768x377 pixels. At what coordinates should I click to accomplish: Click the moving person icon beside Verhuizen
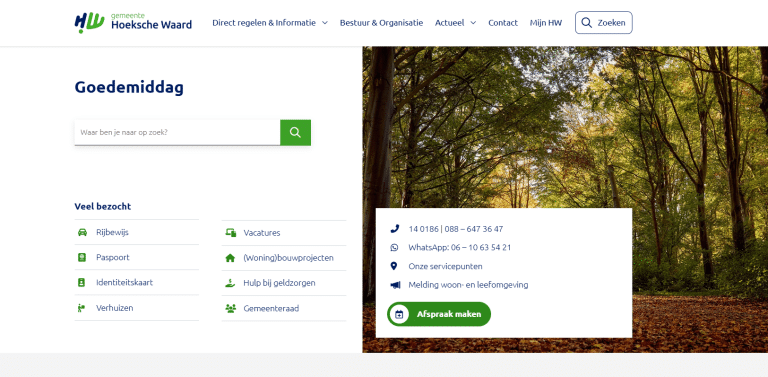[81, 308]
